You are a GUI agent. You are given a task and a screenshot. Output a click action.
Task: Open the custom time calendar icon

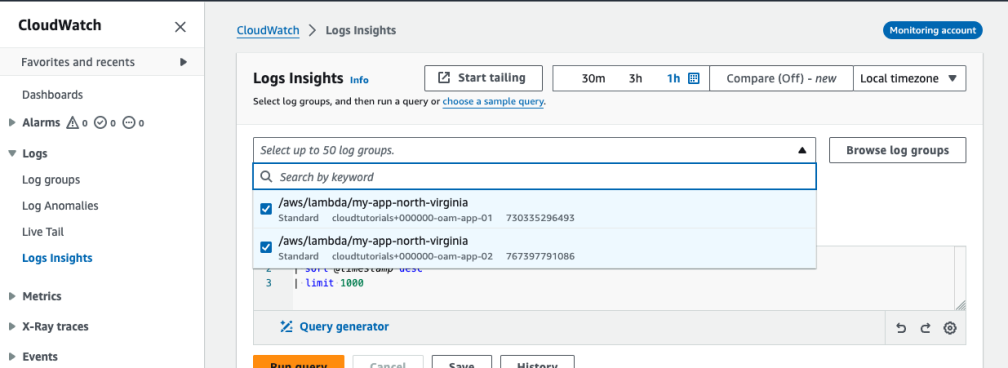[x=694, y=78]
